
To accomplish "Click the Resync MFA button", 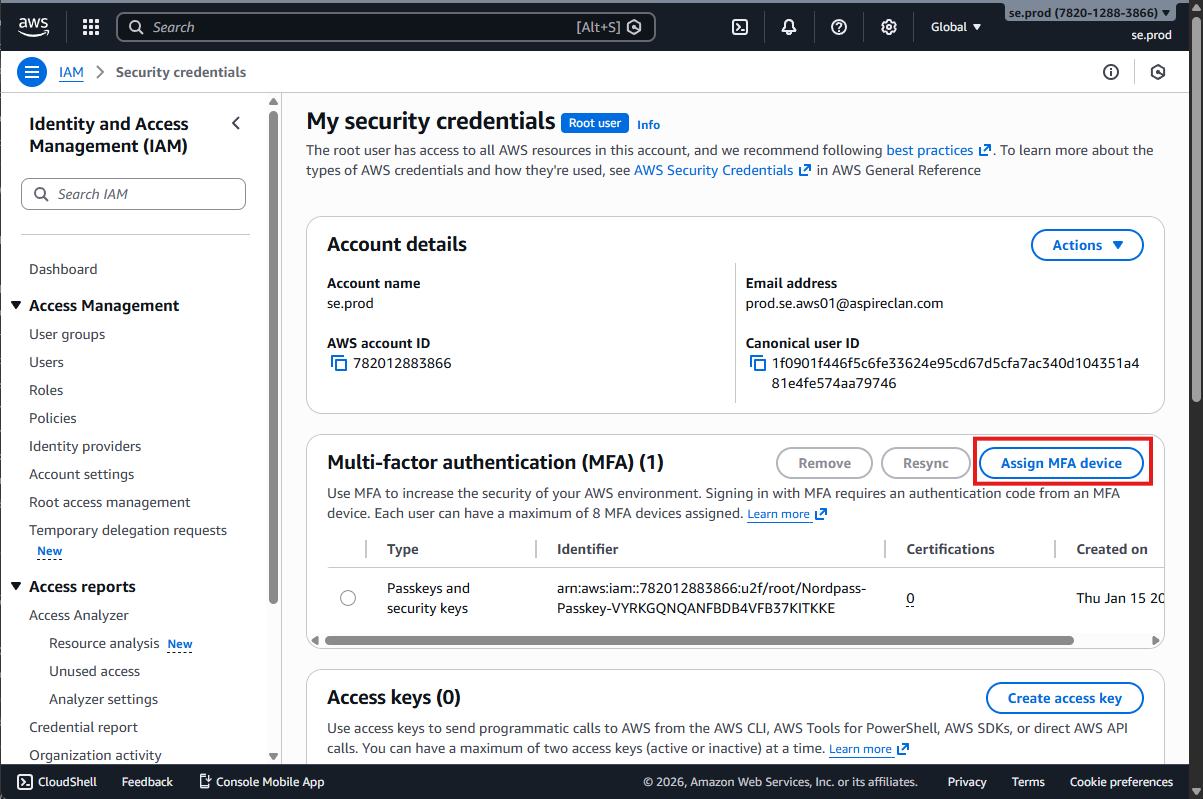I will click(x=925, y=463).
